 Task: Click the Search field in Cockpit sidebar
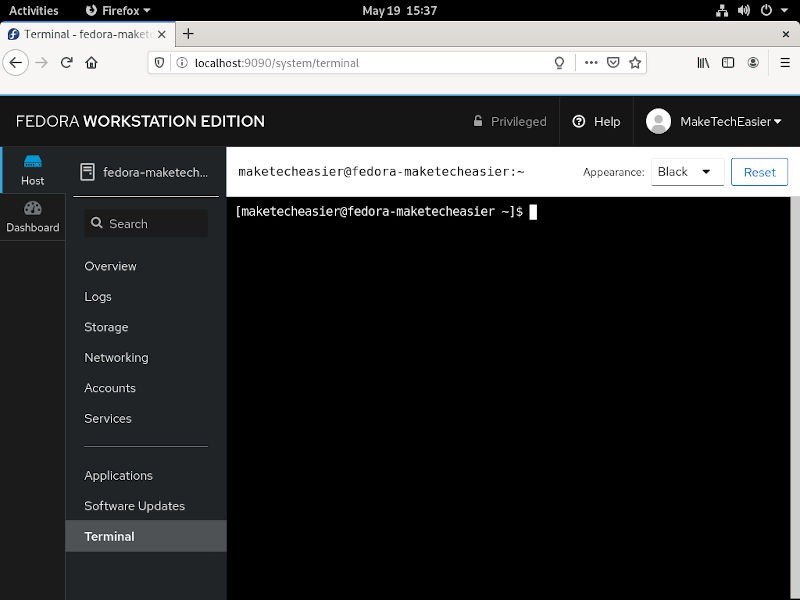(x=145, y=223)
